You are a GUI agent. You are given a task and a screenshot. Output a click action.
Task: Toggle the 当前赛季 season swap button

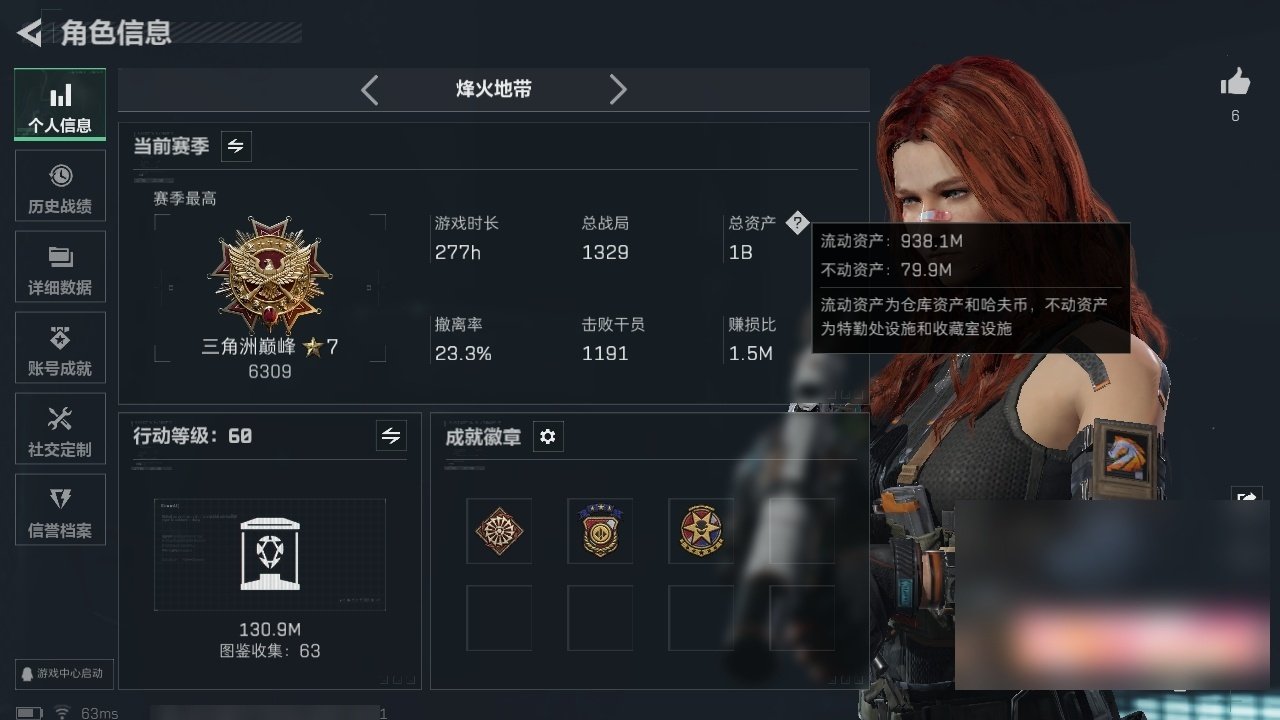pos(236,146)
